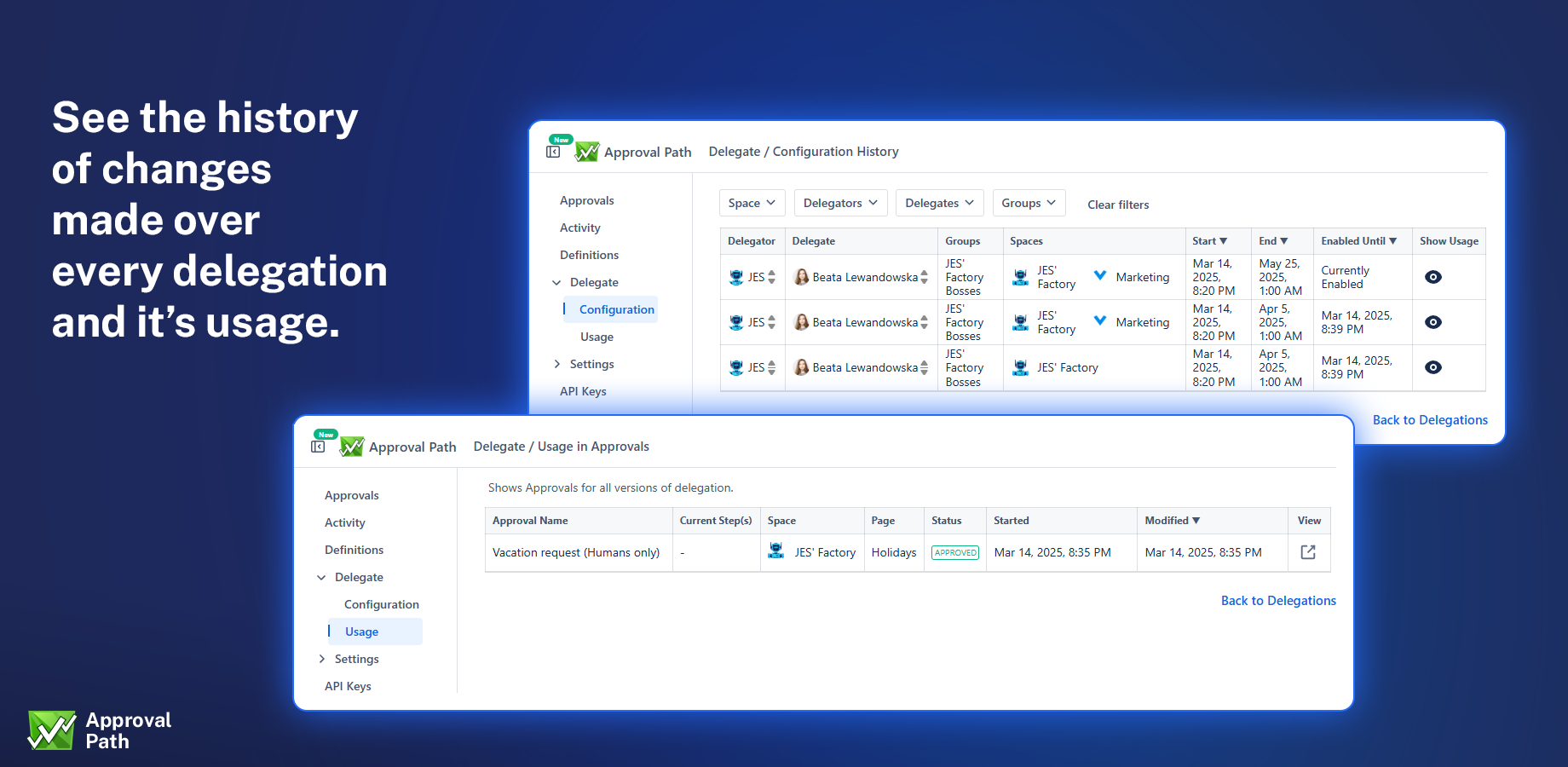Open Activity in Usage window sidebar

coord(345,522)
